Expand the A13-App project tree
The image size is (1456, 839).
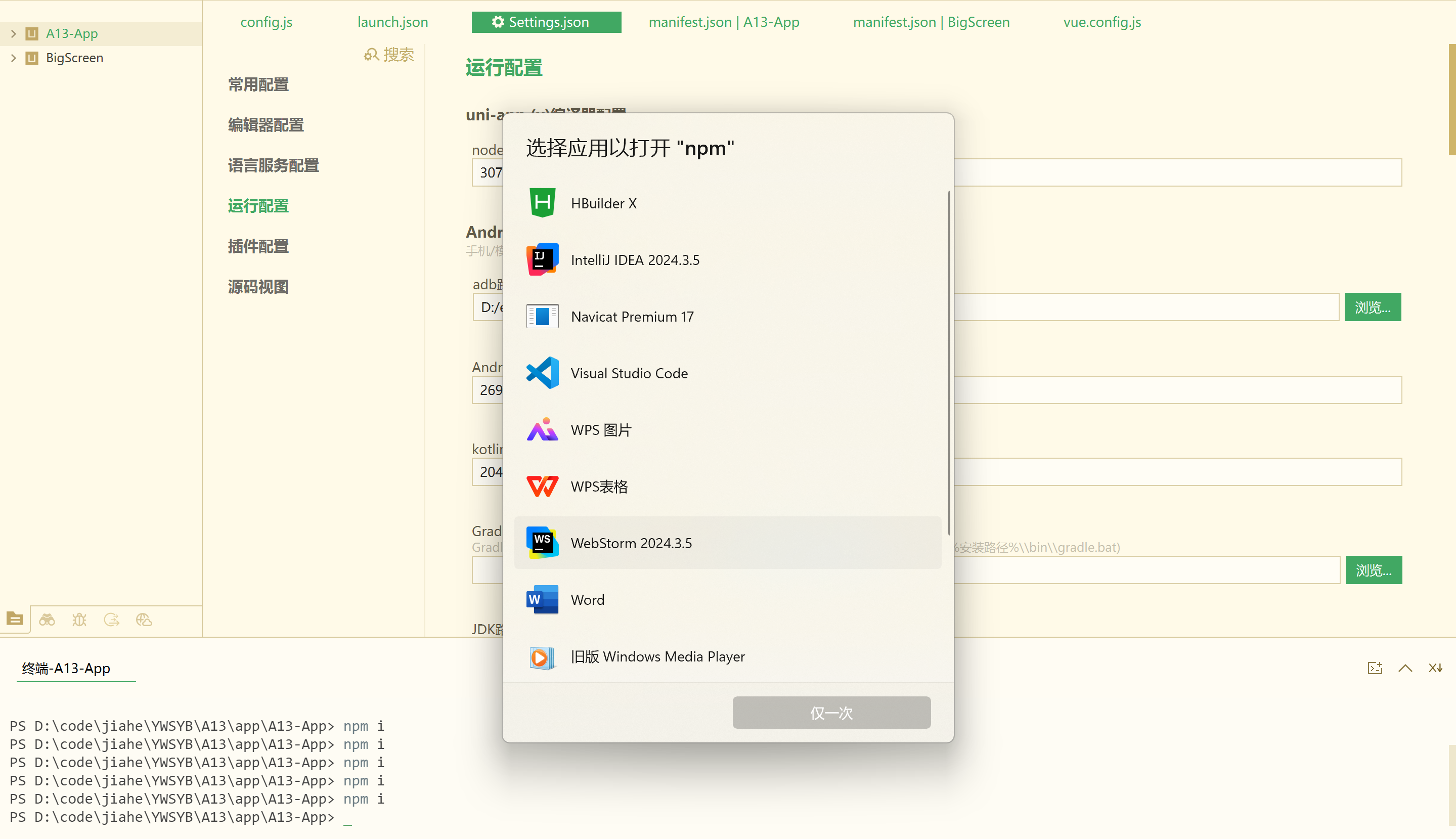tap(13, 33)
